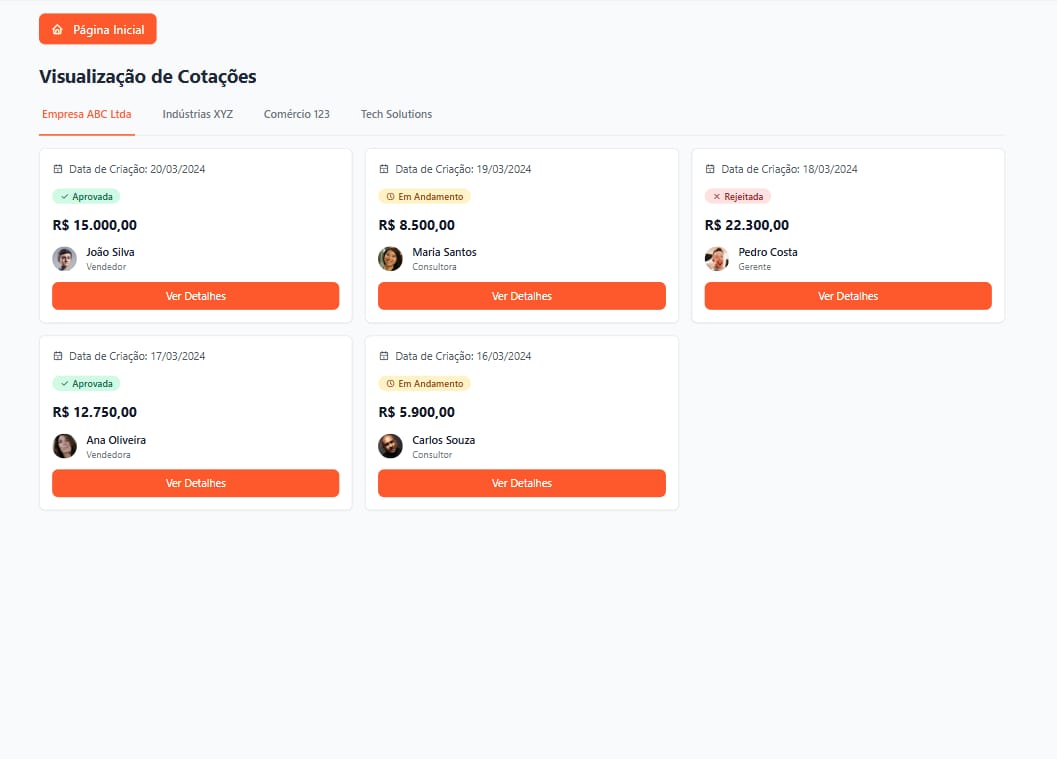This screenshot has width=1057, height=759.
Task: Go to Página Inicial
Action: [x=98, y=30]
